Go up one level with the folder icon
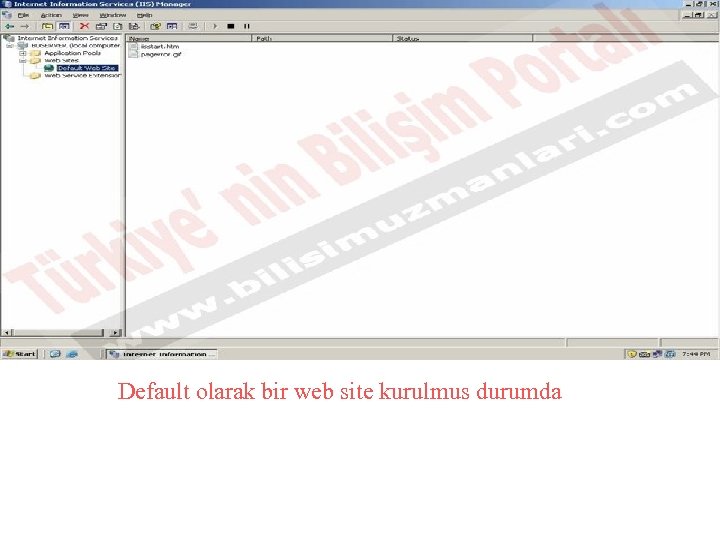Viewport: 720px width, 540px height. [x=48, y=27]
